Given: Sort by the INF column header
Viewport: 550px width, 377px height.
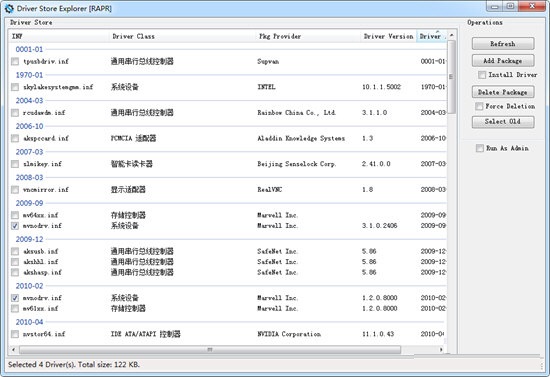Looking at the screenshot, I should coord(59,36).
